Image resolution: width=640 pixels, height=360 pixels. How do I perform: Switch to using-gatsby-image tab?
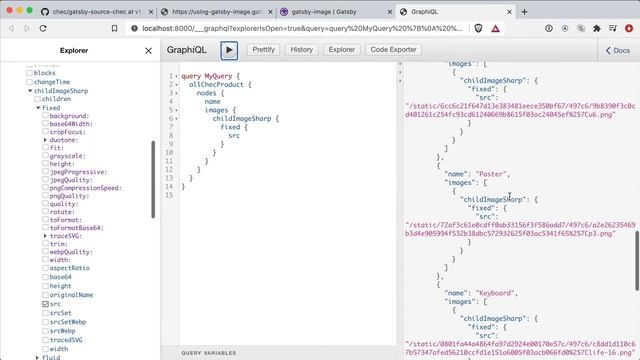[217, 12]
